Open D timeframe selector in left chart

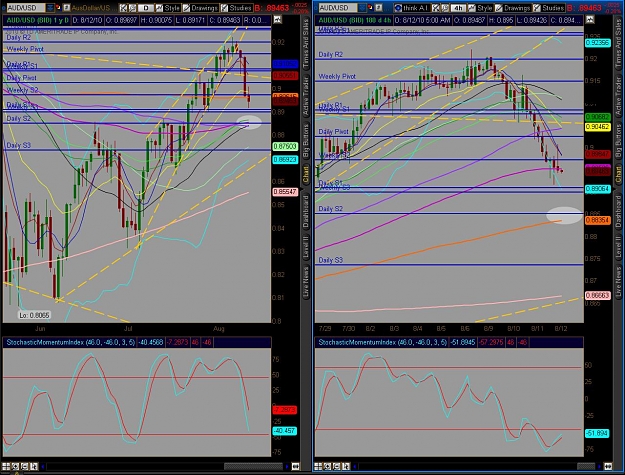tap(146, 8)
